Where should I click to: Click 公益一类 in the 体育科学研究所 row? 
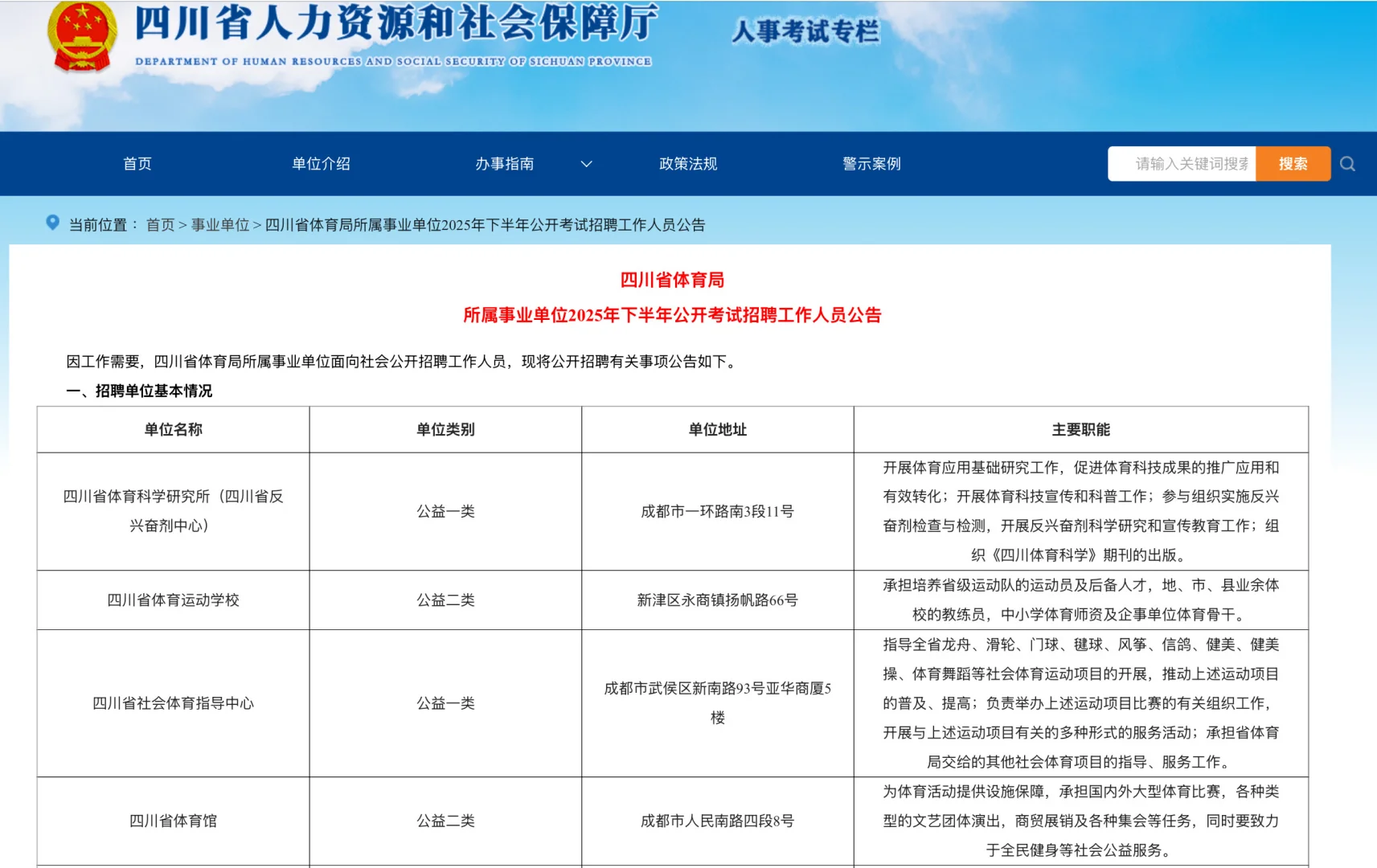[445, 511]
